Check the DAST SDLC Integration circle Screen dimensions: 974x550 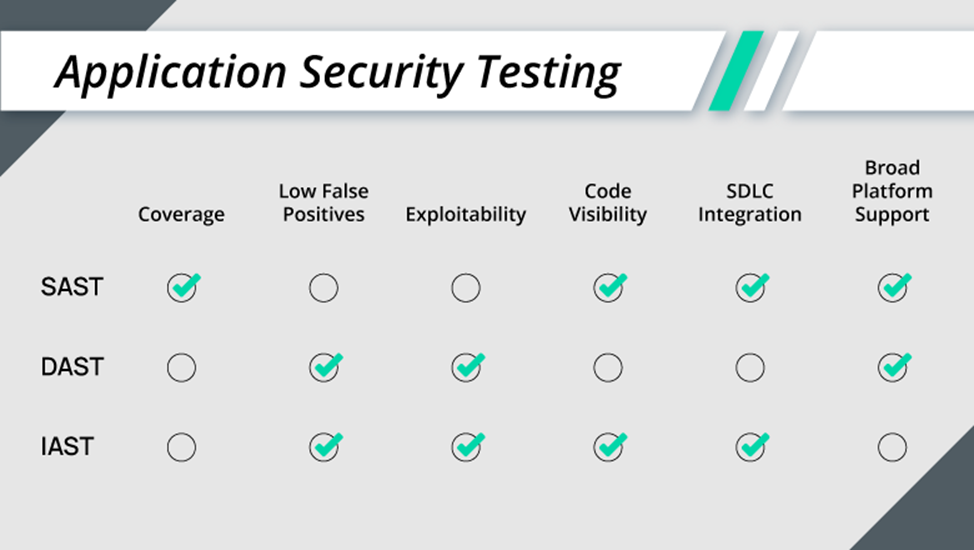(x=750, y=368)
